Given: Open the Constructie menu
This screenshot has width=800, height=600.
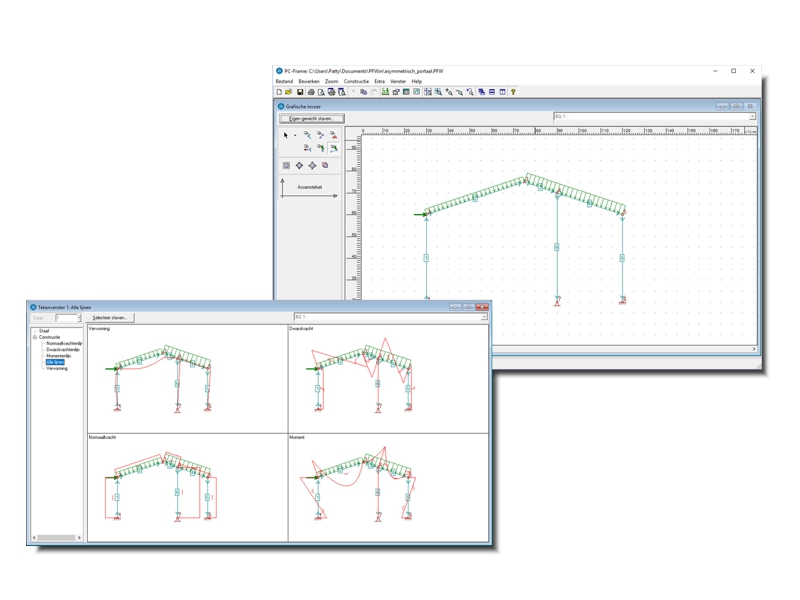Looking at the screenshot, I should pos(356,82).
